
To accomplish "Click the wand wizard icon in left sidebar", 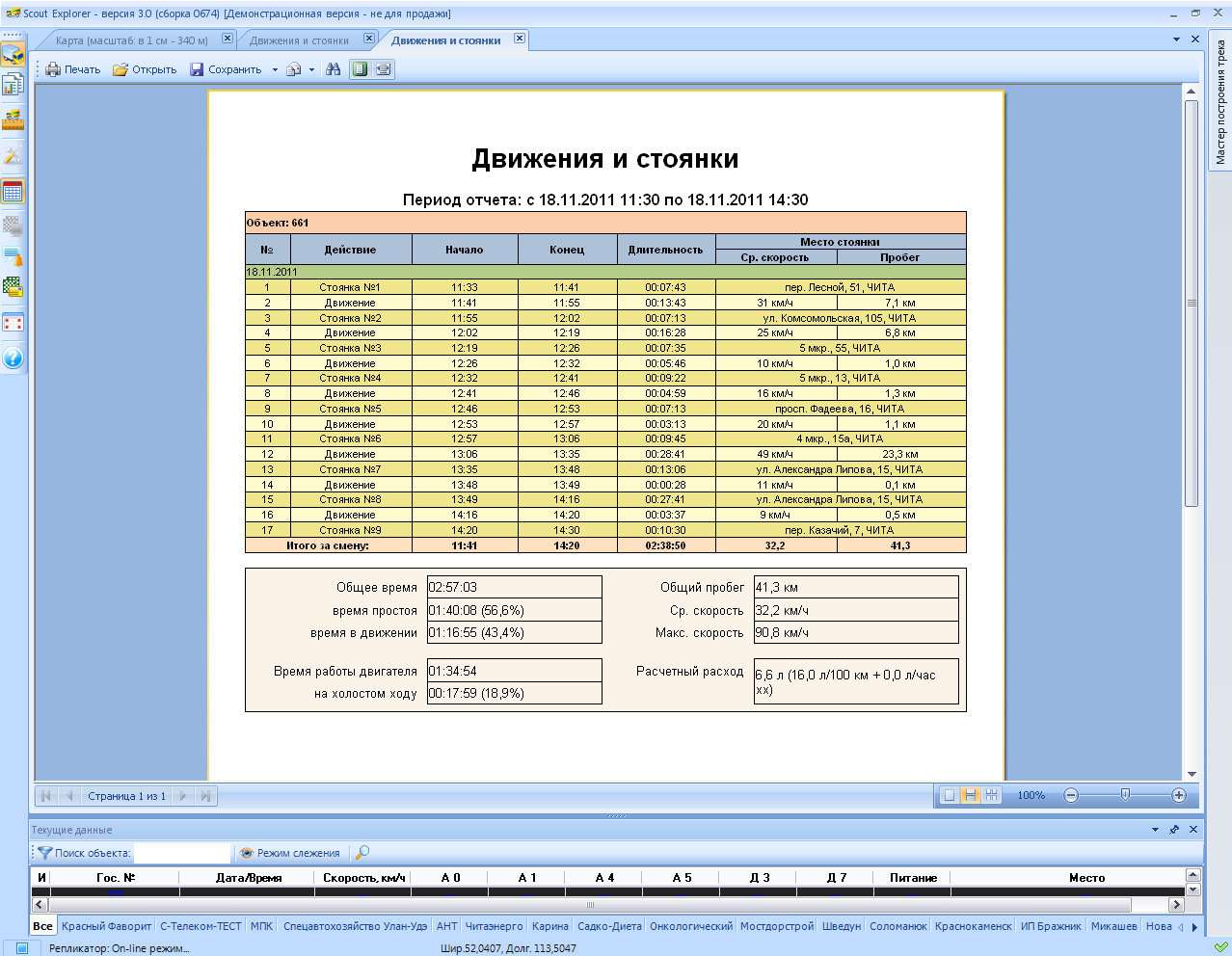I will tap(13, 154).
